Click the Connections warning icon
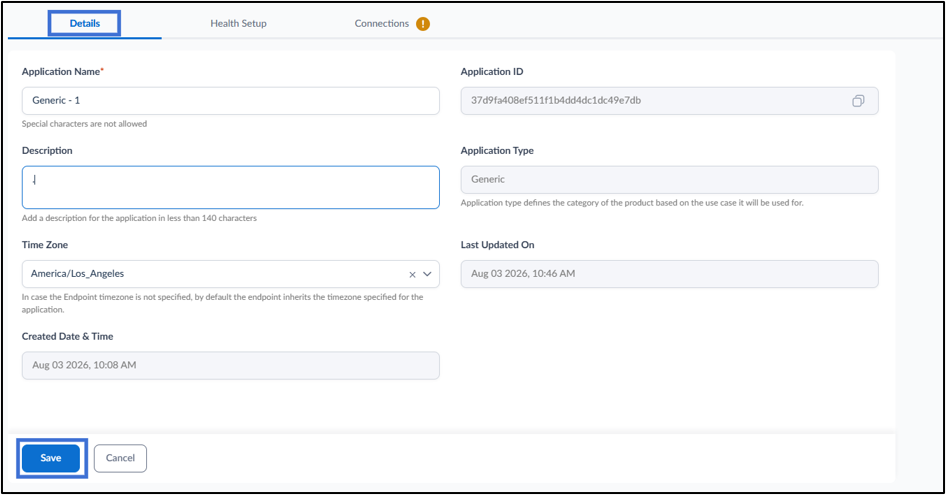This screenshot has height=495, width=946. coord(423,24)
